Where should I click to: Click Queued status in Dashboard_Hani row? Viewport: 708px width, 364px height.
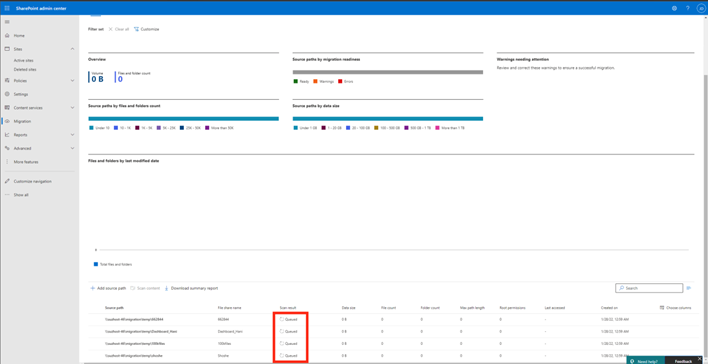(289, 331)
